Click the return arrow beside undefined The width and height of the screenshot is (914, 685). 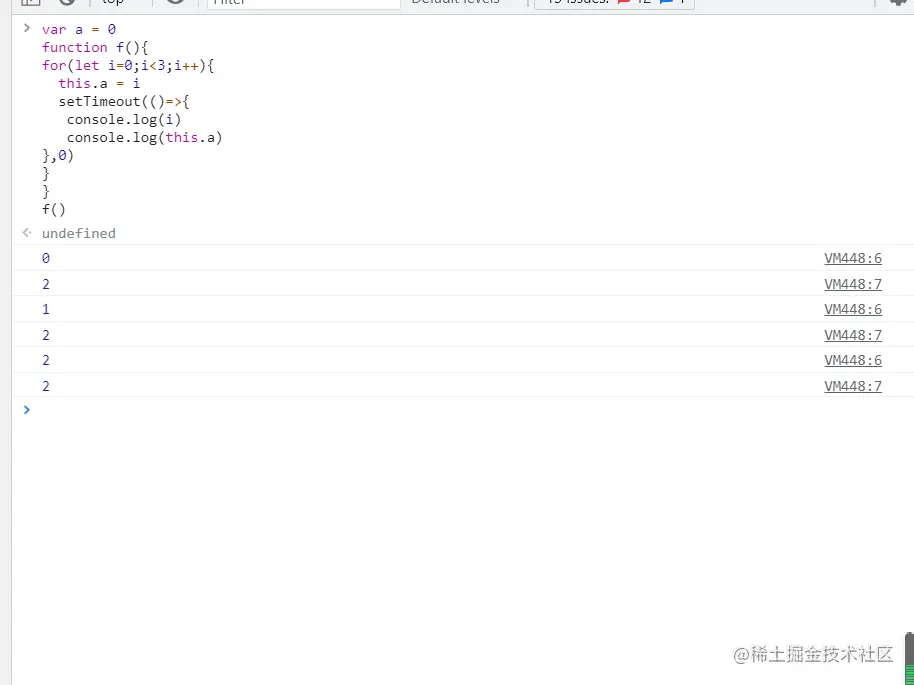26,233
